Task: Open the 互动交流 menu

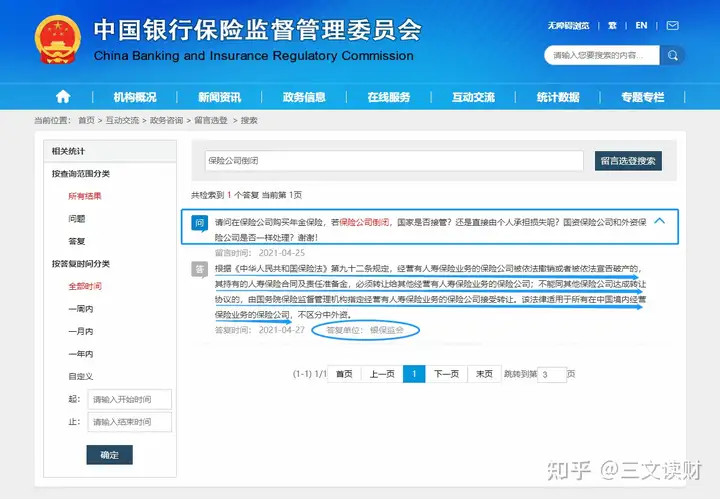Action: point(473,97)
